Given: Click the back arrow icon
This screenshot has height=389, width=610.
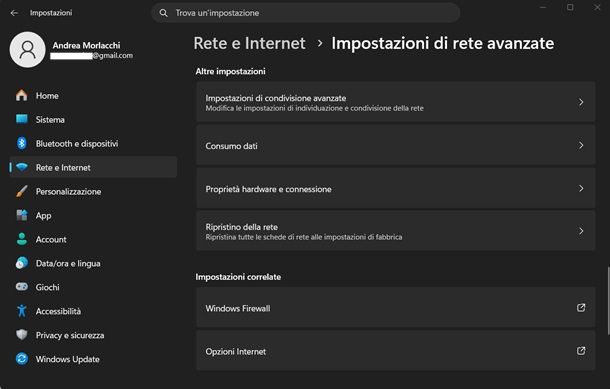Looking at the screenshot, I should (14, 13).
